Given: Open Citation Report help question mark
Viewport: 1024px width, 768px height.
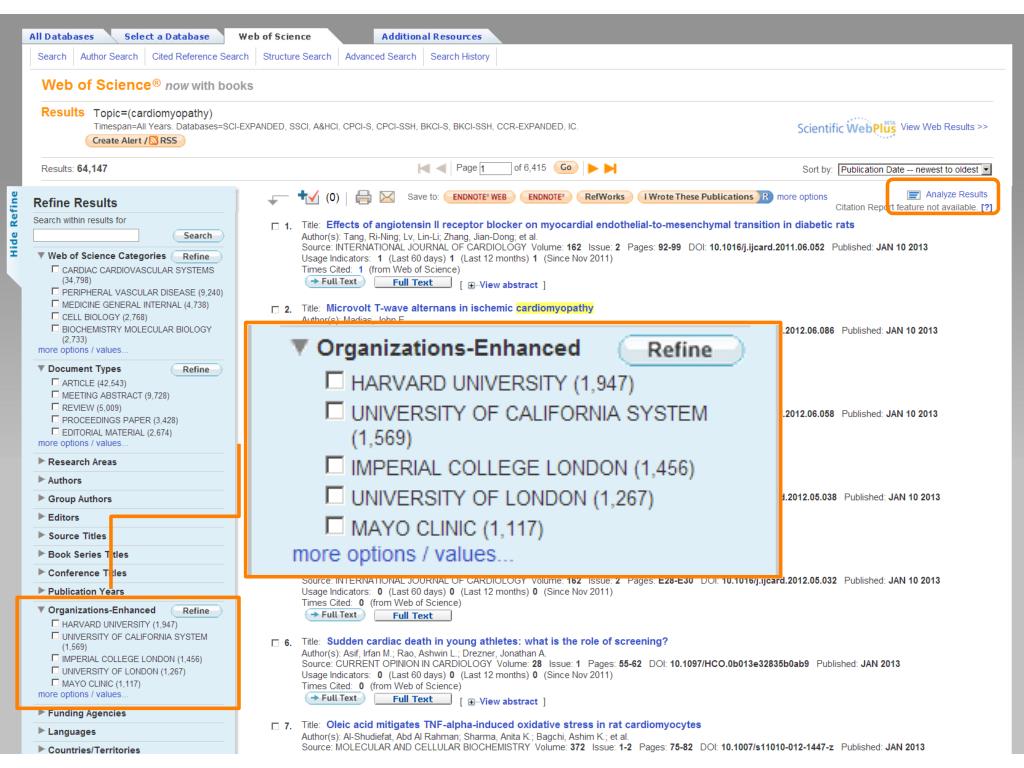Looking at the screenshot, I should coord(986,208).
